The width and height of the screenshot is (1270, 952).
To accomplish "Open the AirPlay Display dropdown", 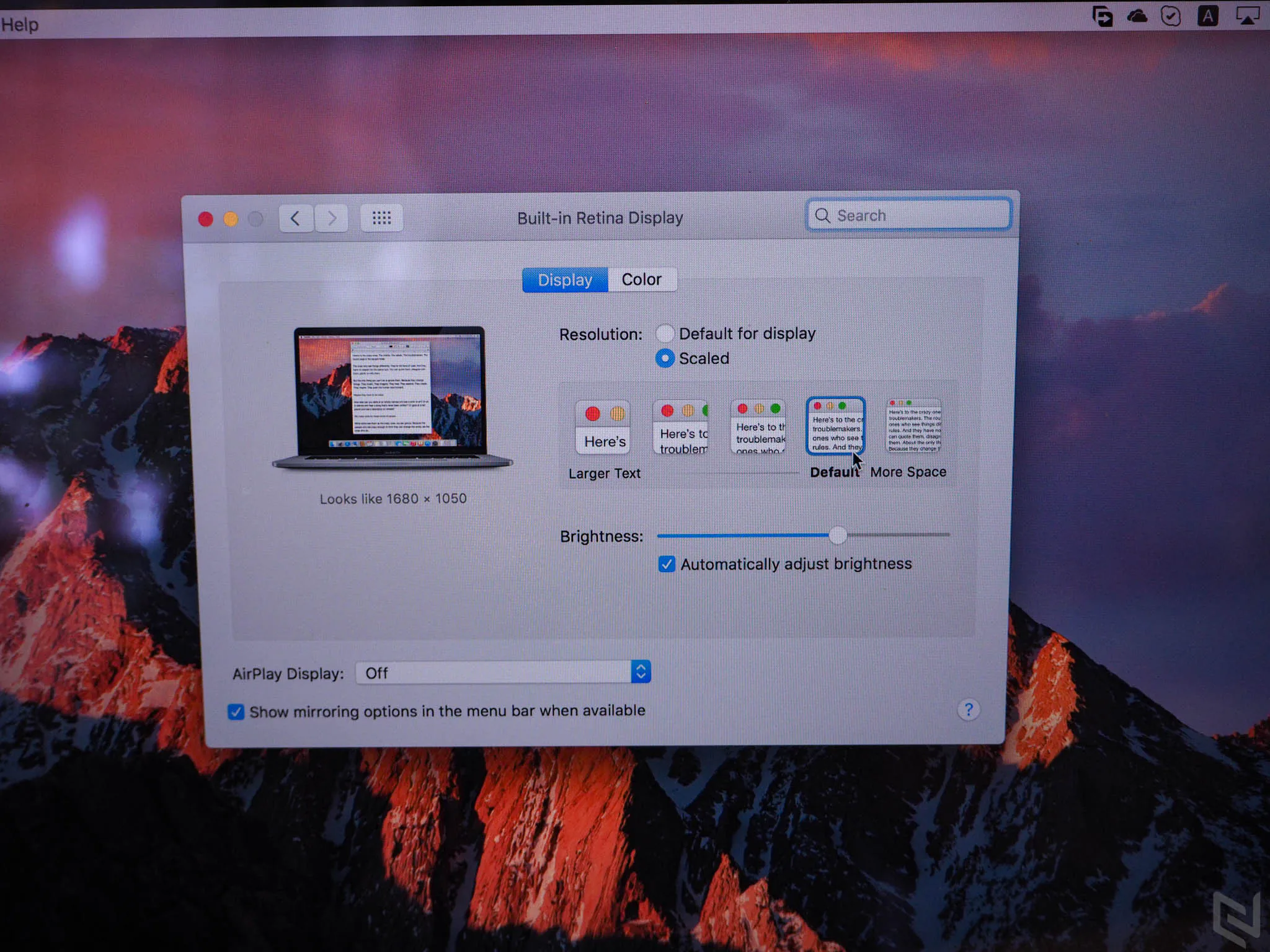I will (x=503, y=672).
